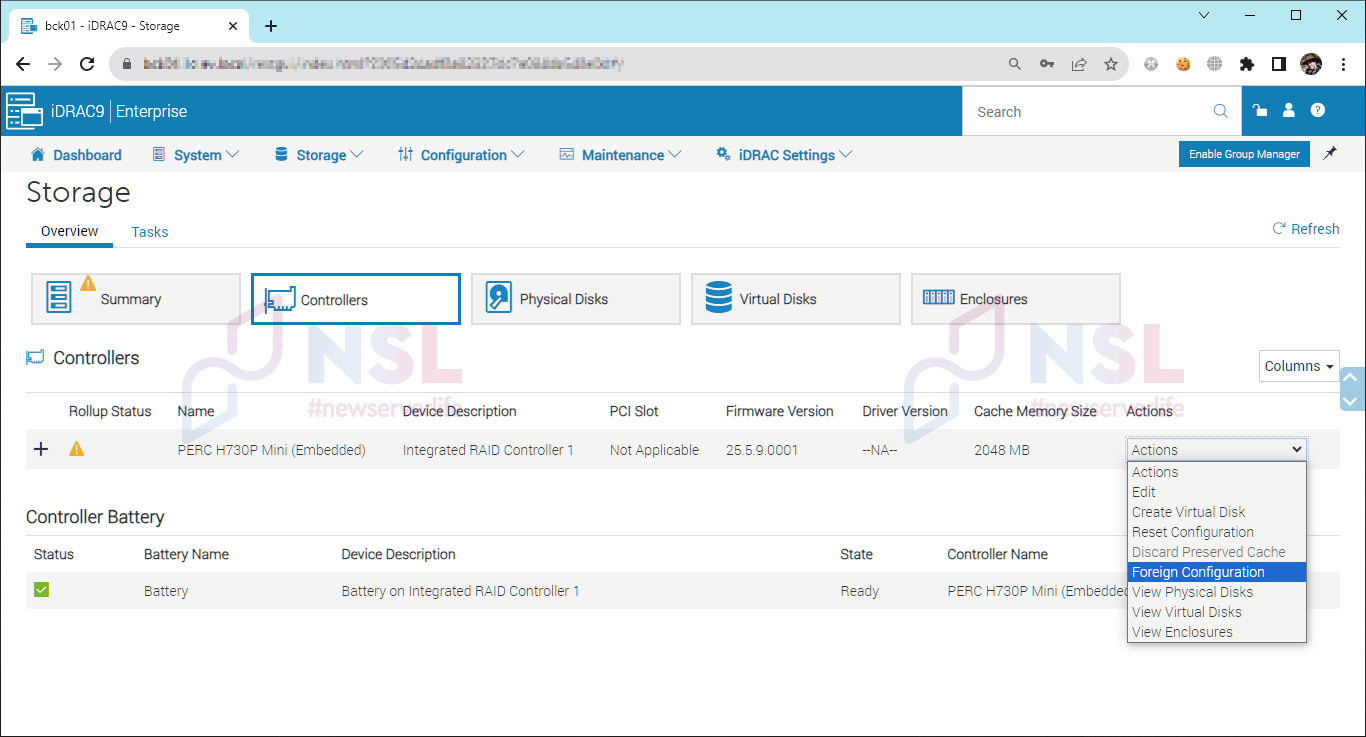Open the tab search chevron in title bar
The height and width of the screenshot is (737, 1366).
tap(1204, 15)
